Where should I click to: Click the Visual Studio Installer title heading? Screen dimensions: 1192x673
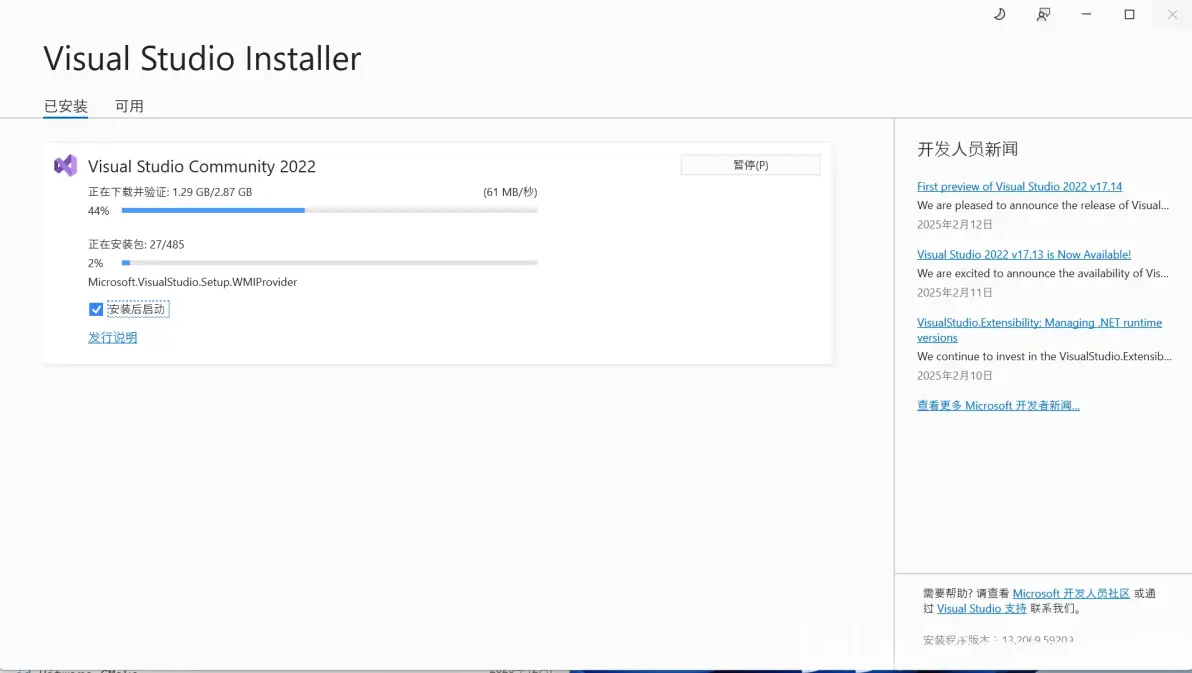click(202, 59)
